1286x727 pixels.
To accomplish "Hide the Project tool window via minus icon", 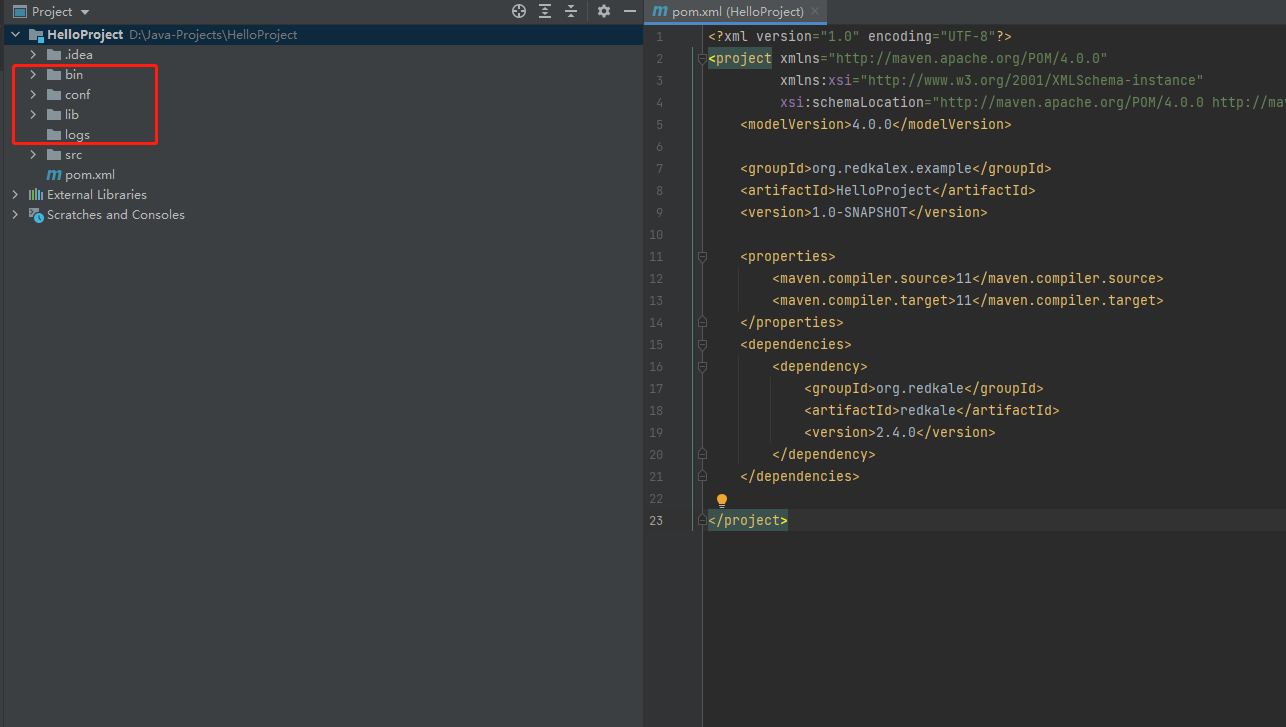I will [630, 11].
